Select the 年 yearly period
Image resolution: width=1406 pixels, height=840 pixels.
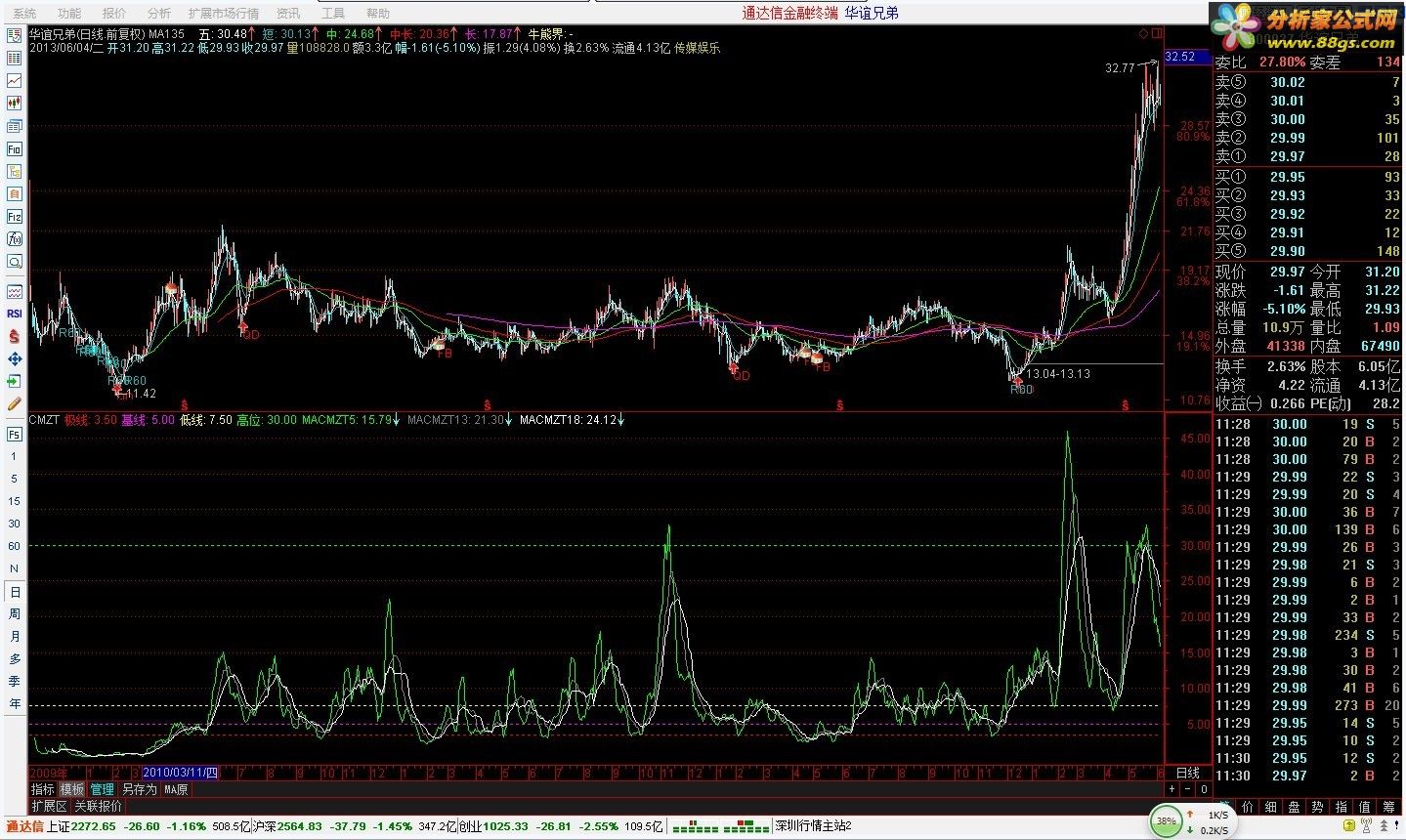[x=15, y=704]
